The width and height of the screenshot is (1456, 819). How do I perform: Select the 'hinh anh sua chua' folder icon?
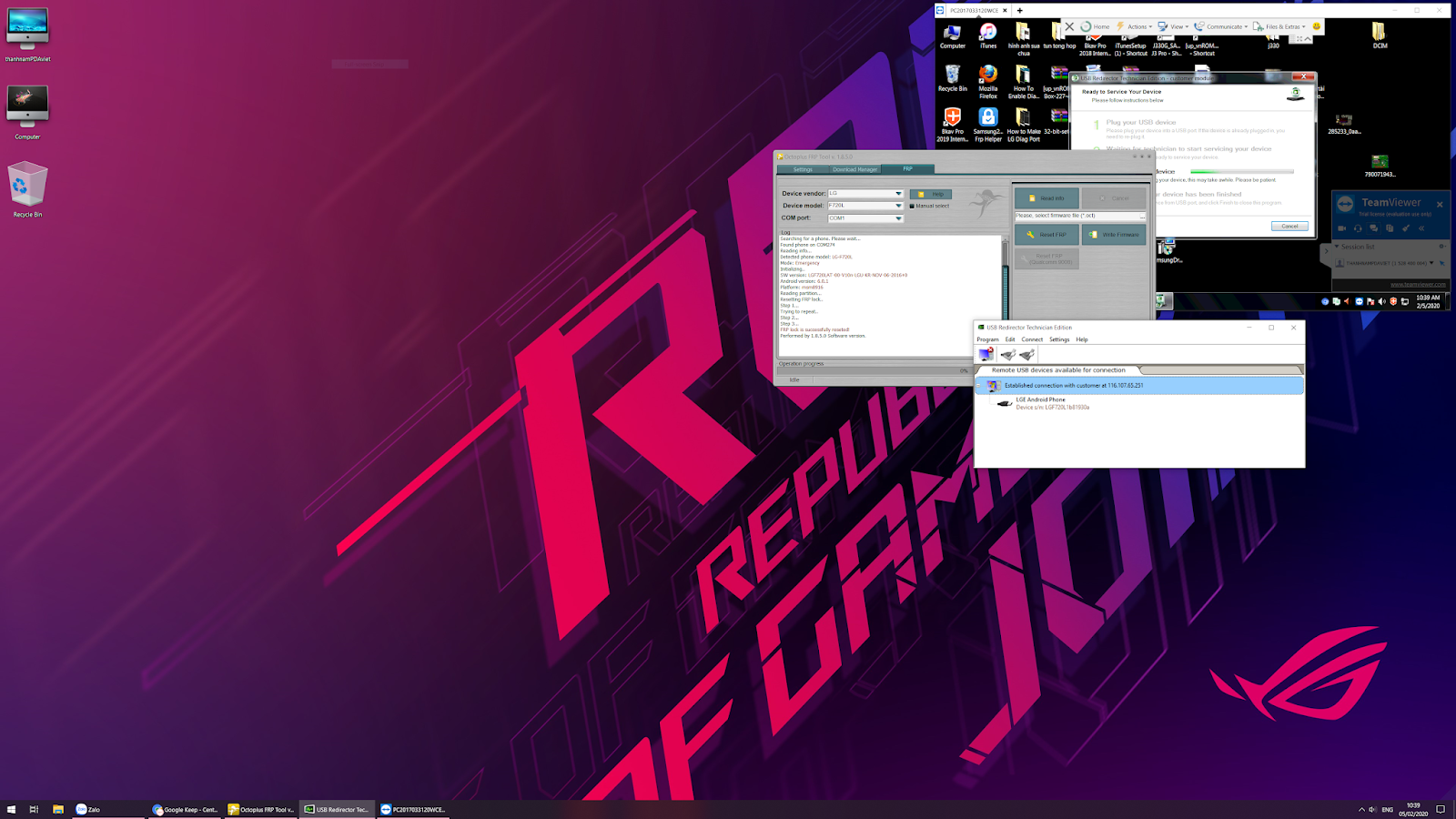(x=1024, y=38)
